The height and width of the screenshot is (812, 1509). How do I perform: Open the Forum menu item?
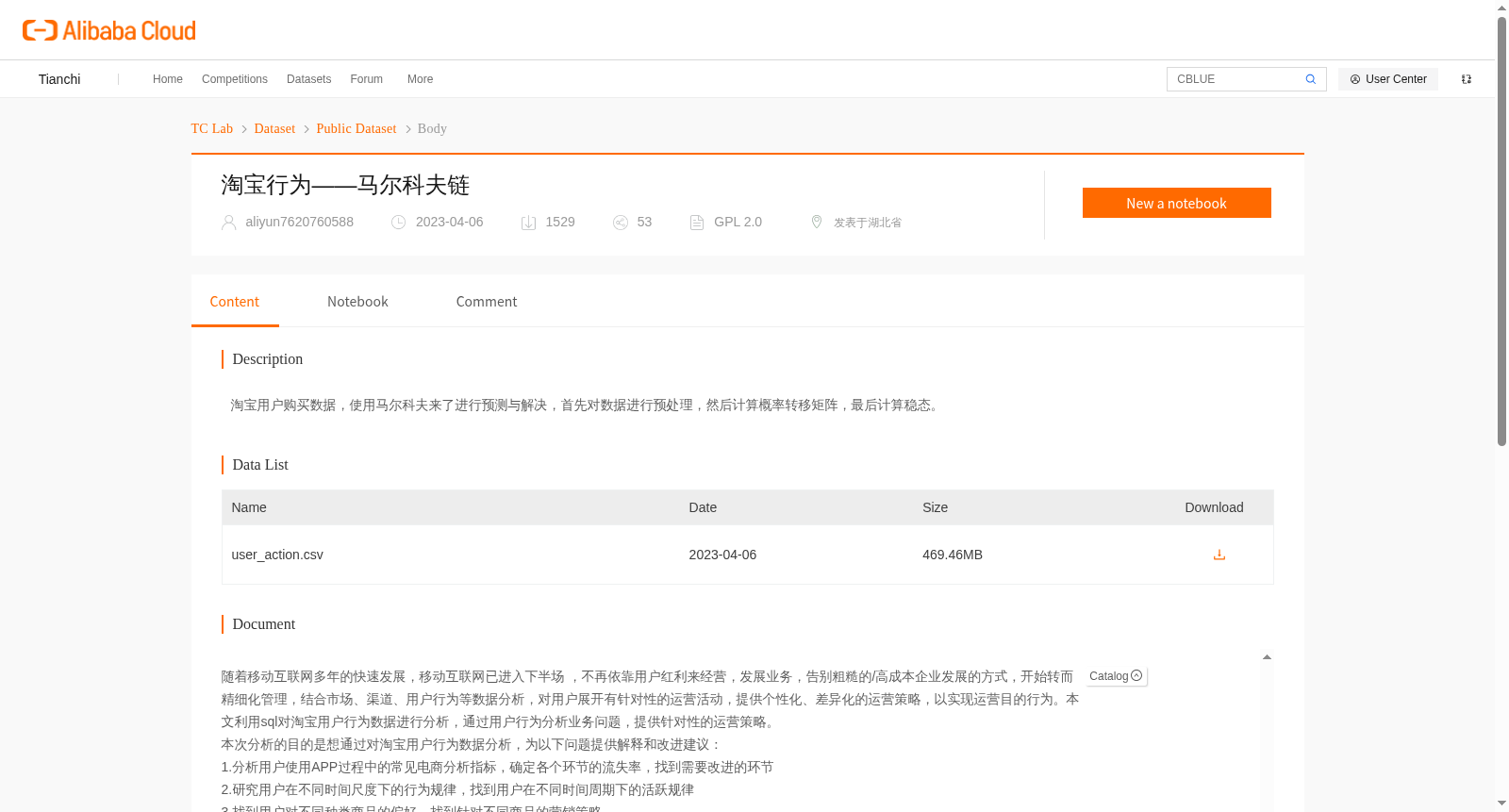click(x=366, y=79)
